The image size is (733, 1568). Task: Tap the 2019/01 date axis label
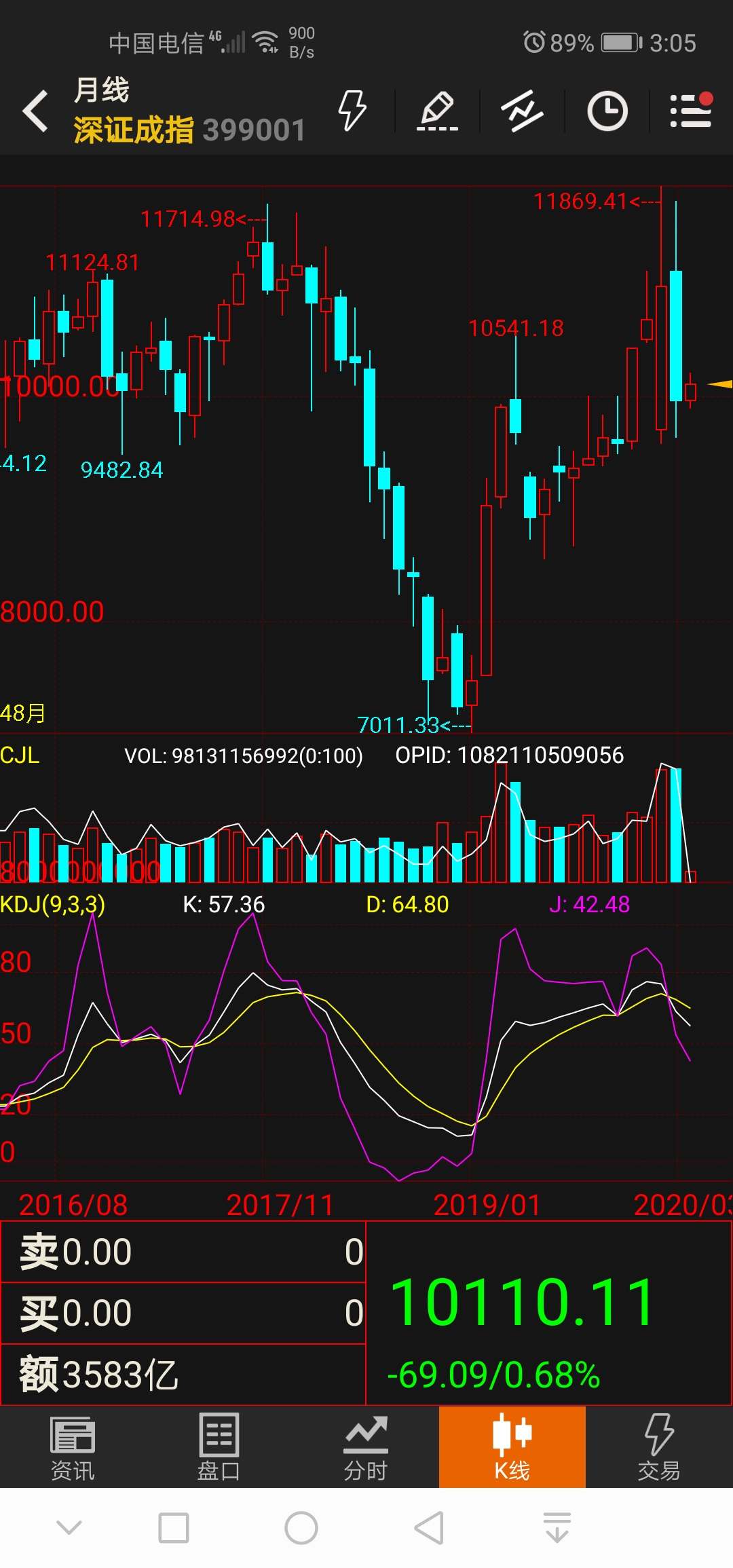coord(487,1205)
